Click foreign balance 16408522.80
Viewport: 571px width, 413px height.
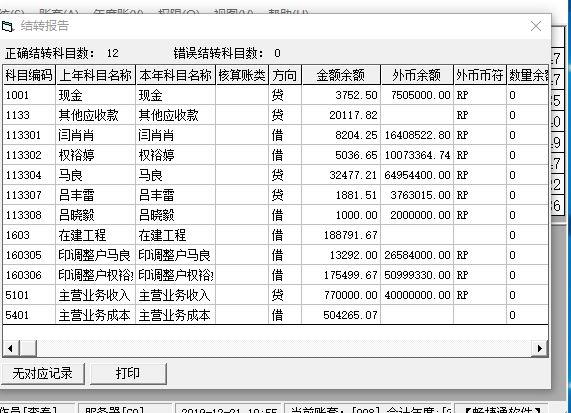(x=418, y=135)
